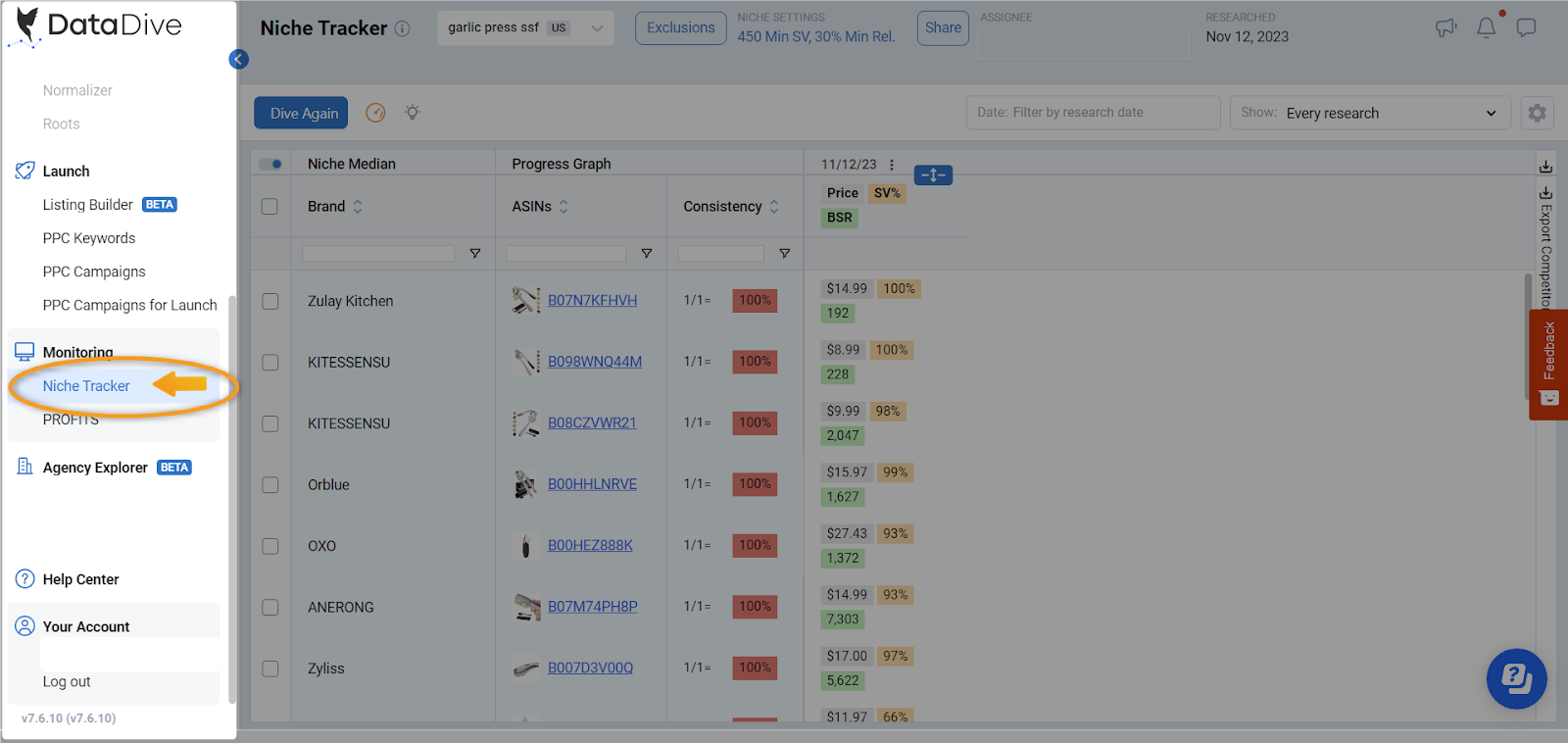This screenshot has width=1568, height=743.
Task: Open the chat message icon in the header
Action: 1526,27
